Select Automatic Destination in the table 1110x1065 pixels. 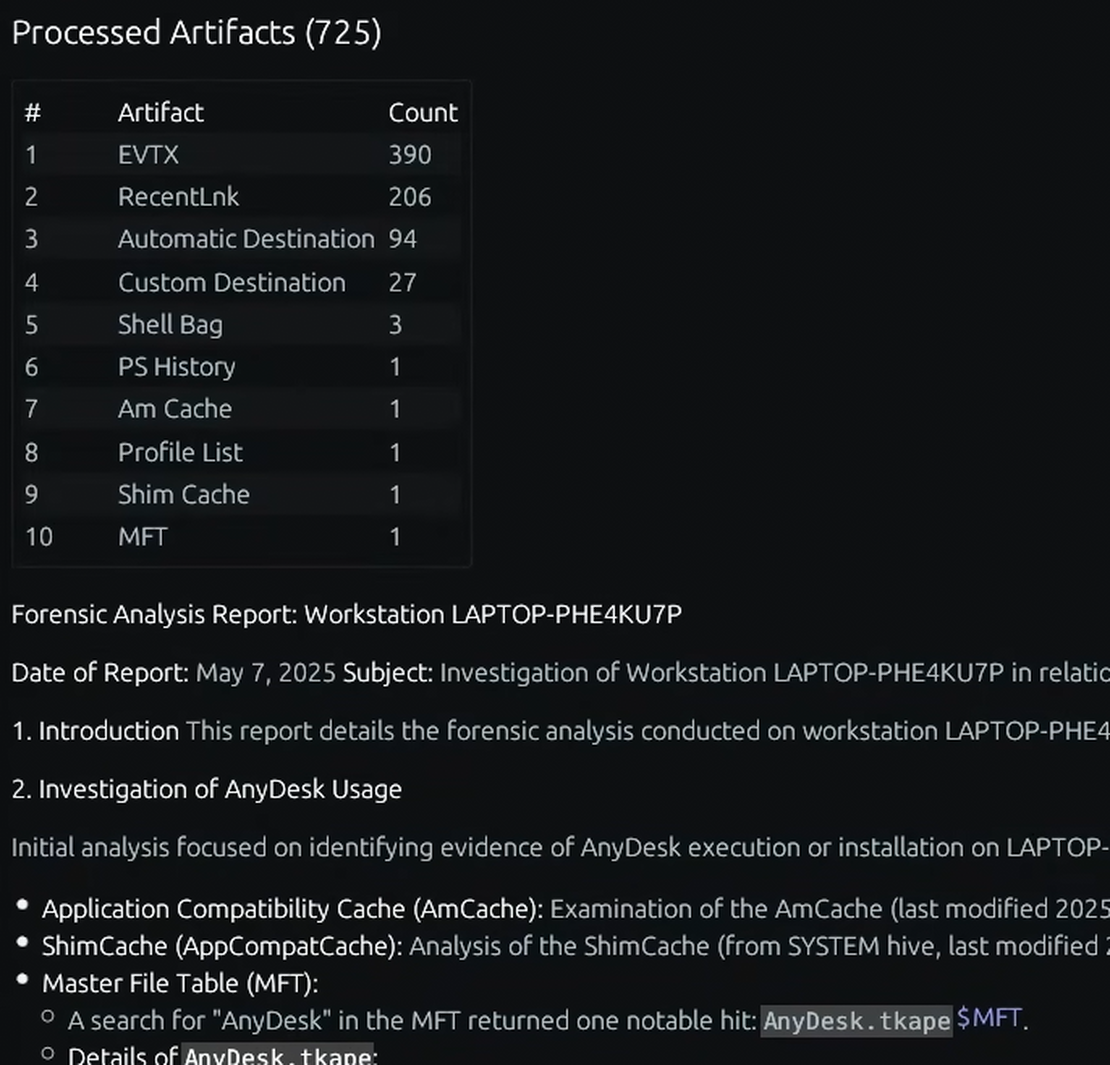[241, 239]
